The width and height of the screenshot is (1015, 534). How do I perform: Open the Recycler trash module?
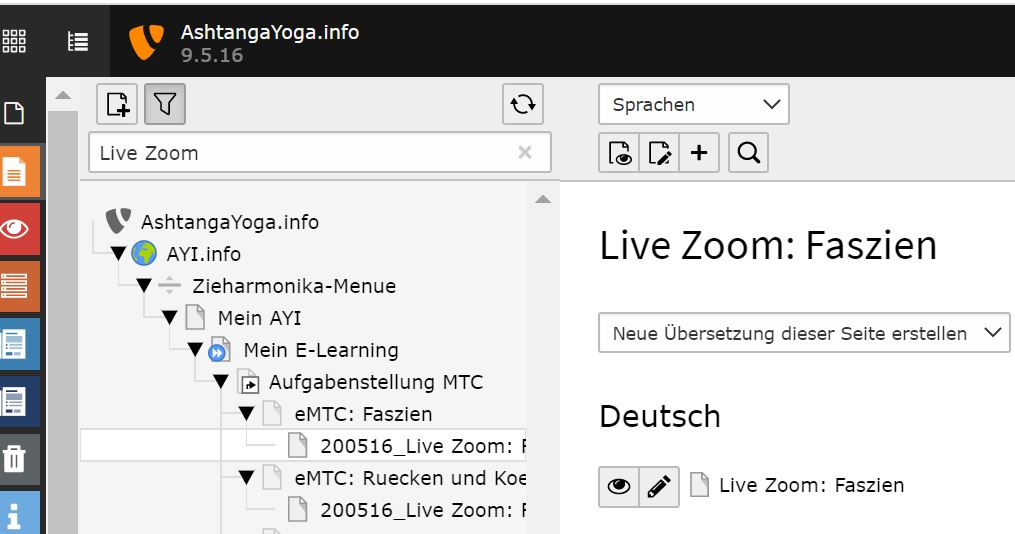[x=20, y=459]
